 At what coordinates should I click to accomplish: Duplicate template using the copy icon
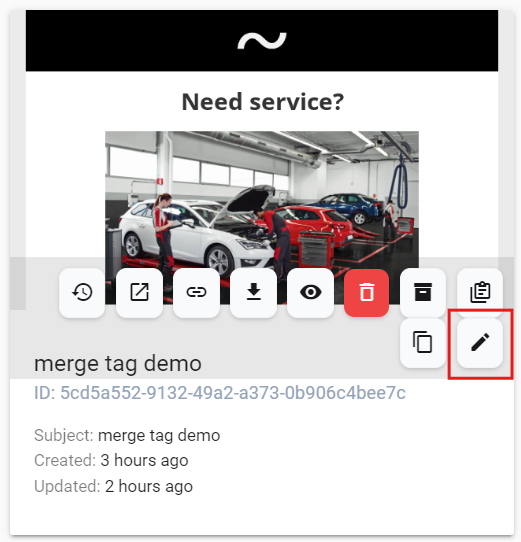point(423,343)
